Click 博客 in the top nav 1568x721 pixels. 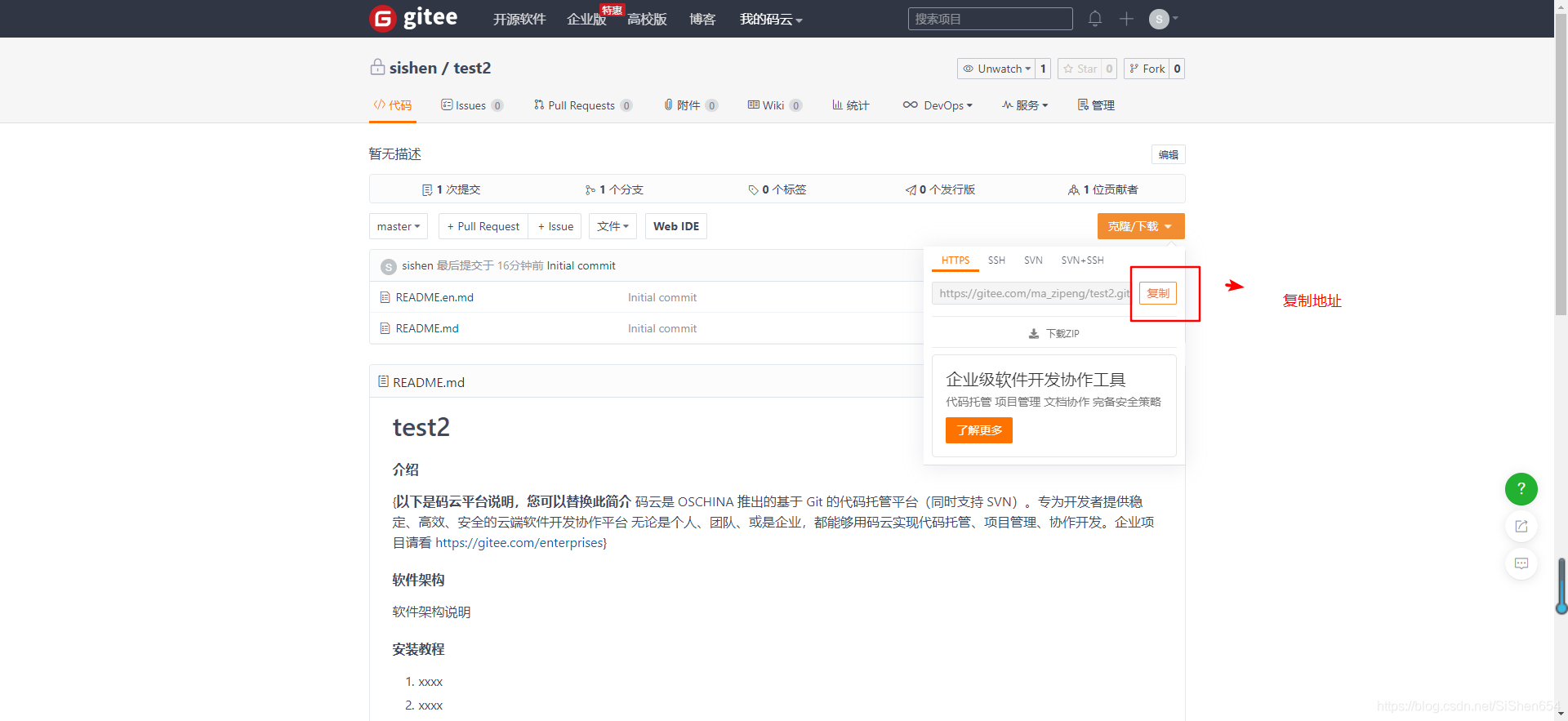(702, 19)
